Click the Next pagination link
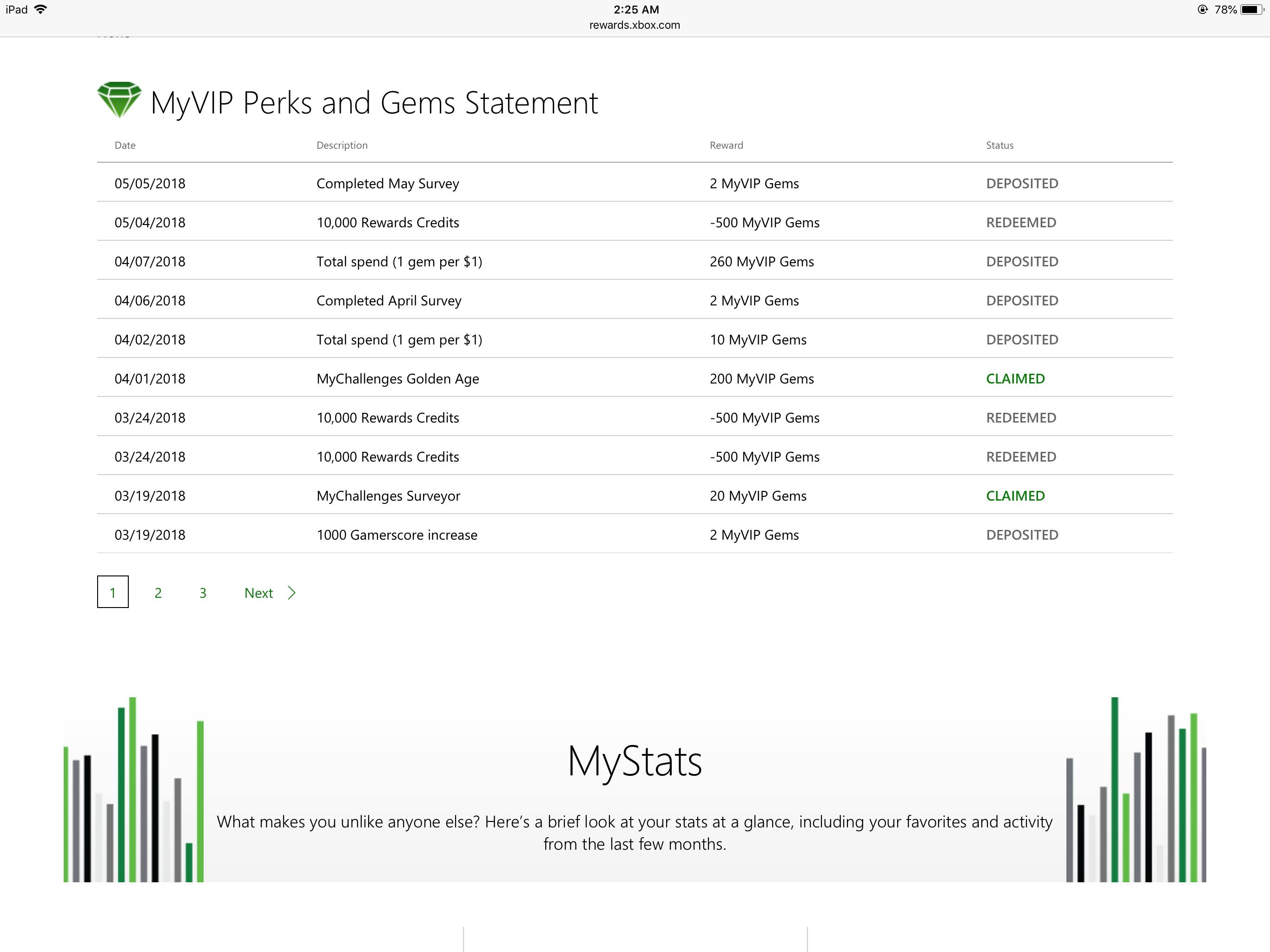1270x952 pixels. point(270,593)
